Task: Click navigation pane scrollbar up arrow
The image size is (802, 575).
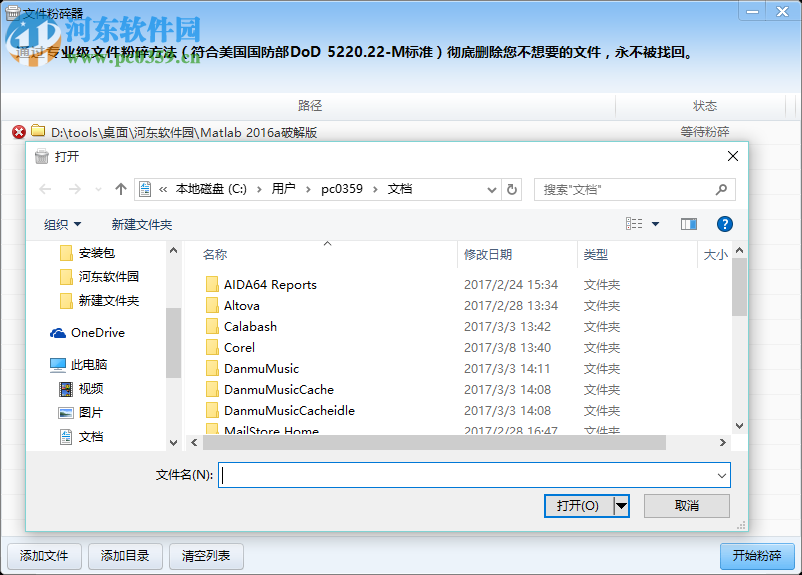Action: click(173, 250)
